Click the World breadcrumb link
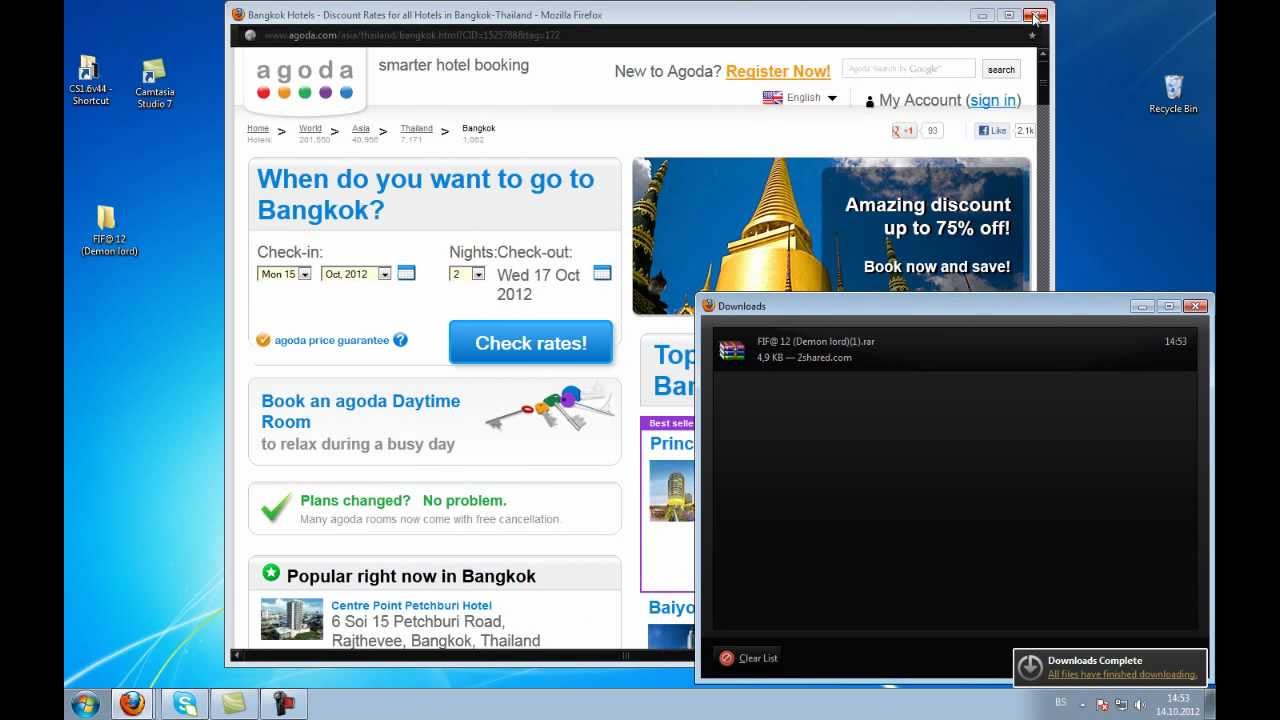The width and height of the screenshot is (1280, 720). [x=310, y=128]
